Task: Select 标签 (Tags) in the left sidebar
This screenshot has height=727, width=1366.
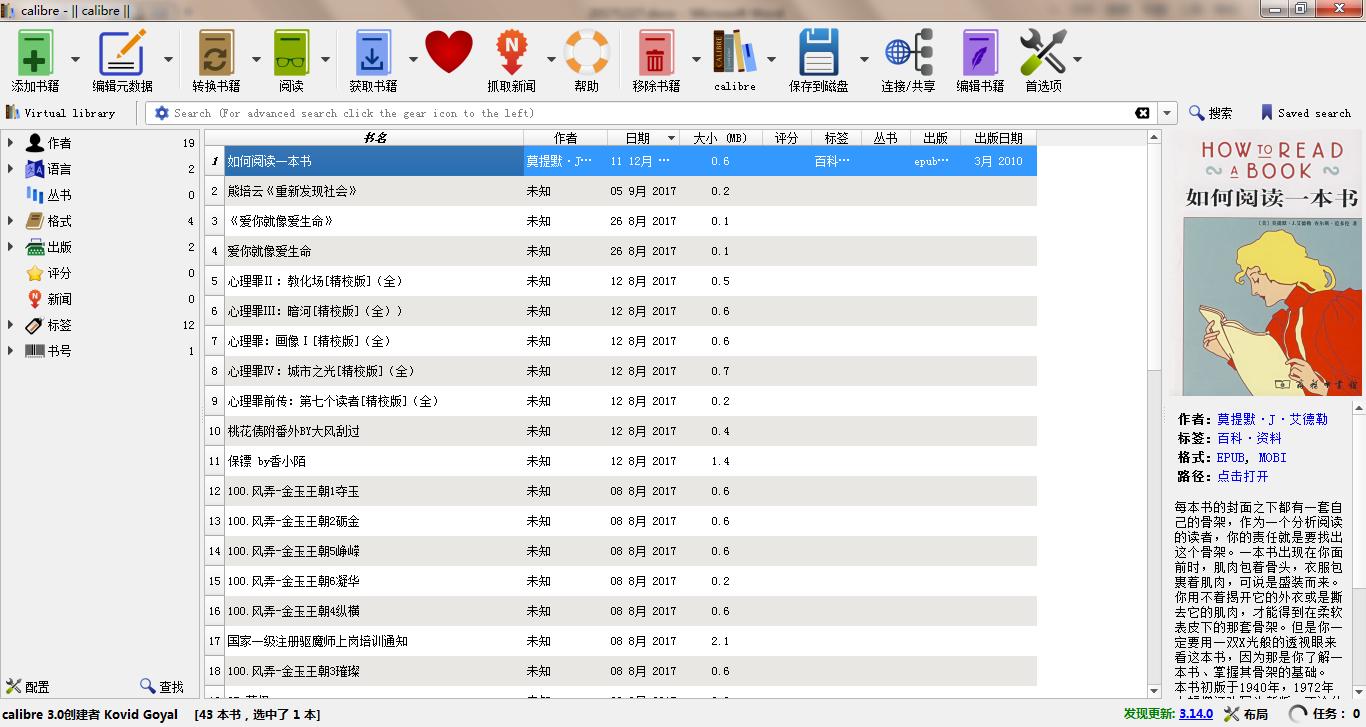Action: click(x=60, y=325)
